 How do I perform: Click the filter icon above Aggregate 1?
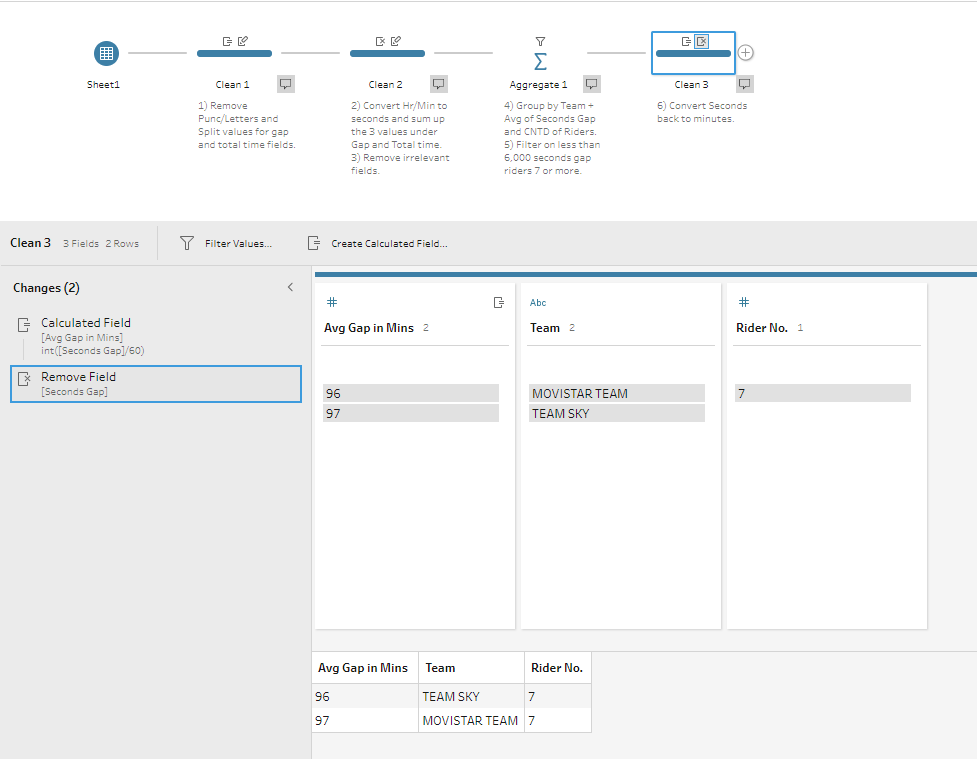540,41
